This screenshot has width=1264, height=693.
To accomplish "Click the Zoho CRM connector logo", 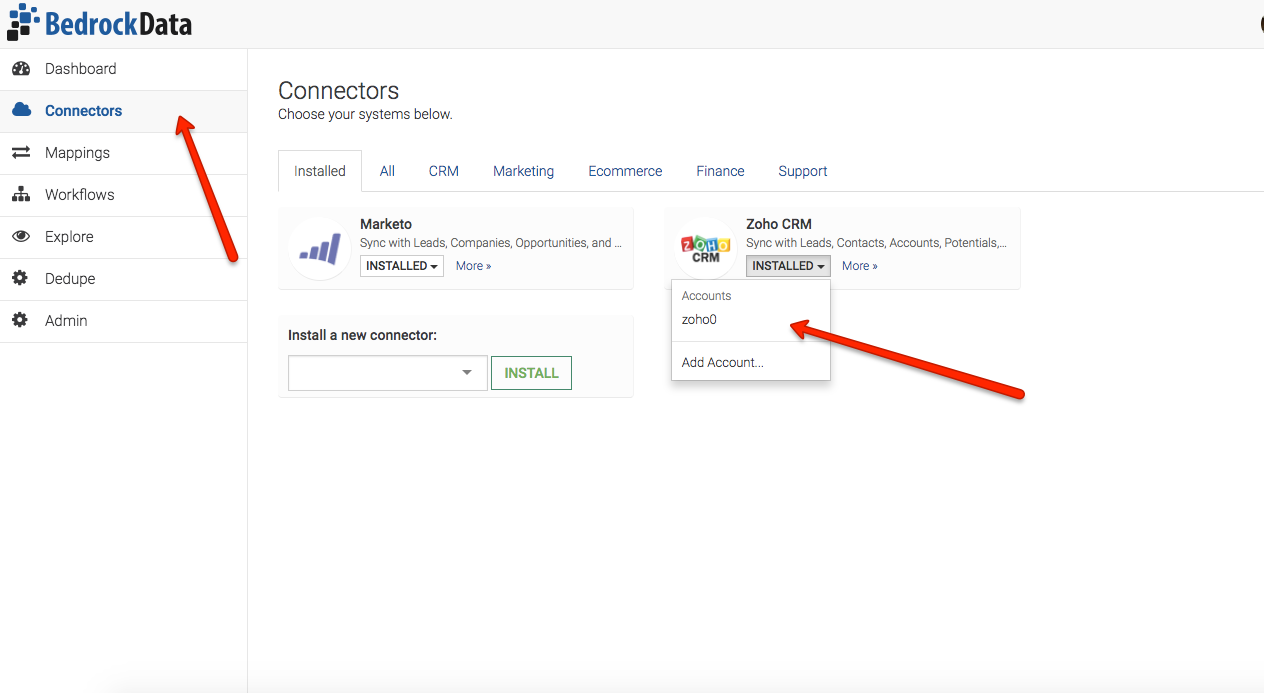I will point(706,248).
